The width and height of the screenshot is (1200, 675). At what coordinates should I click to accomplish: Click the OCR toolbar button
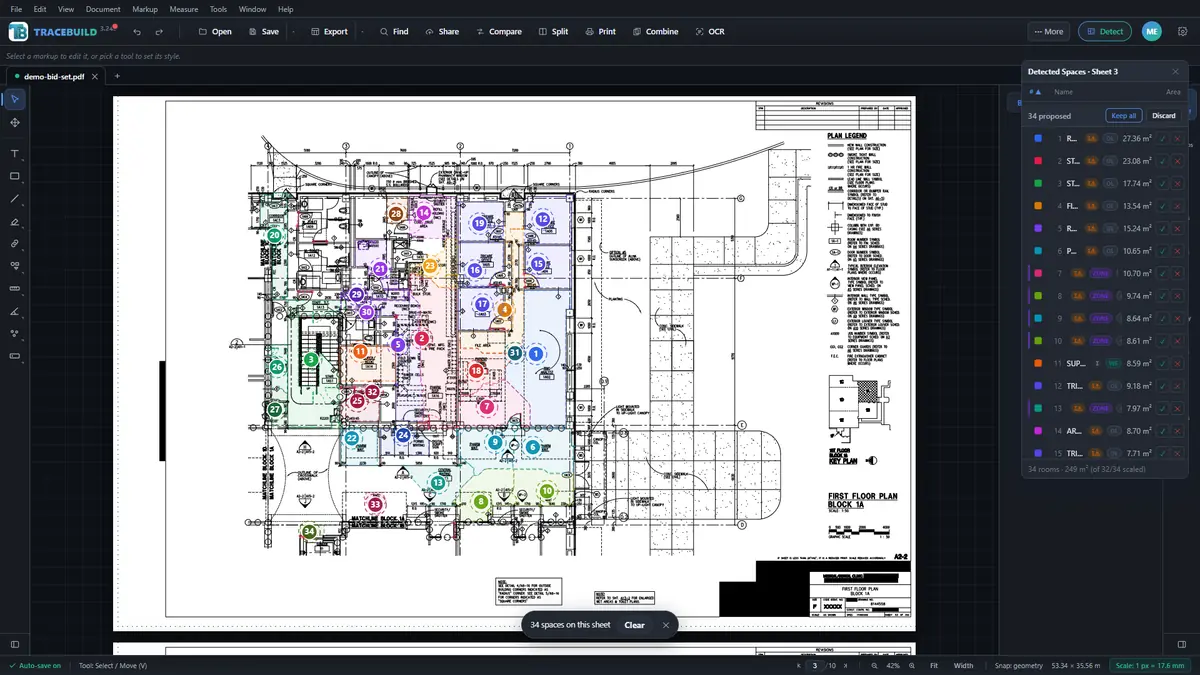[x=710, y=32]
